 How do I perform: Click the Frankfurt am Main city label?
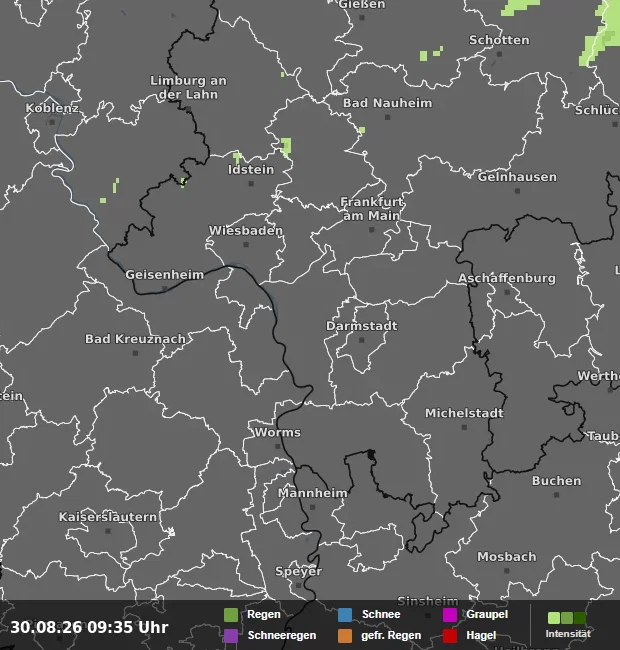[x=371, y=209]
